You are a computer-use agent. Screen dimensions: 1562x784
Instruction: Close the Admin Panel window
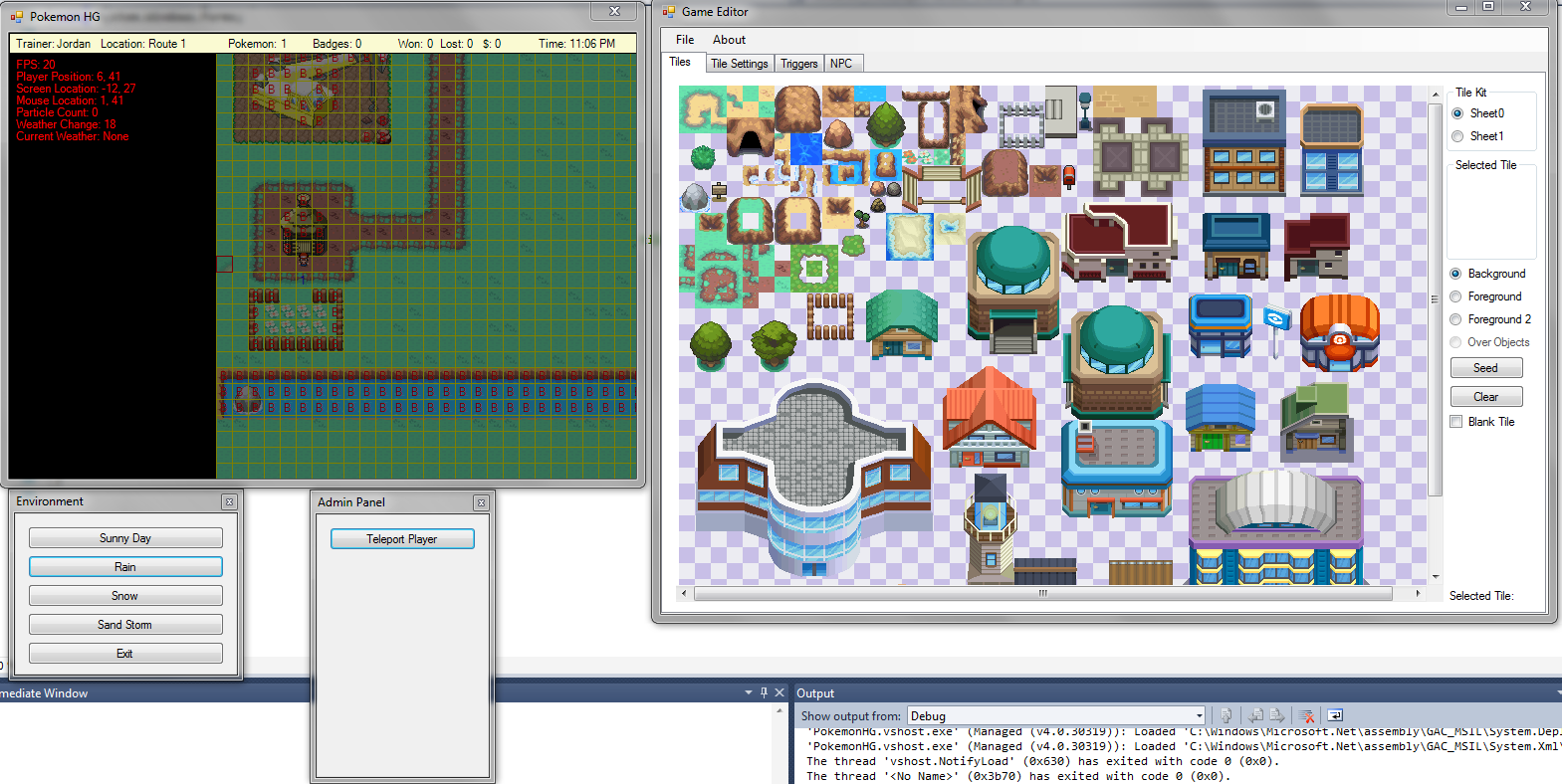481,503
